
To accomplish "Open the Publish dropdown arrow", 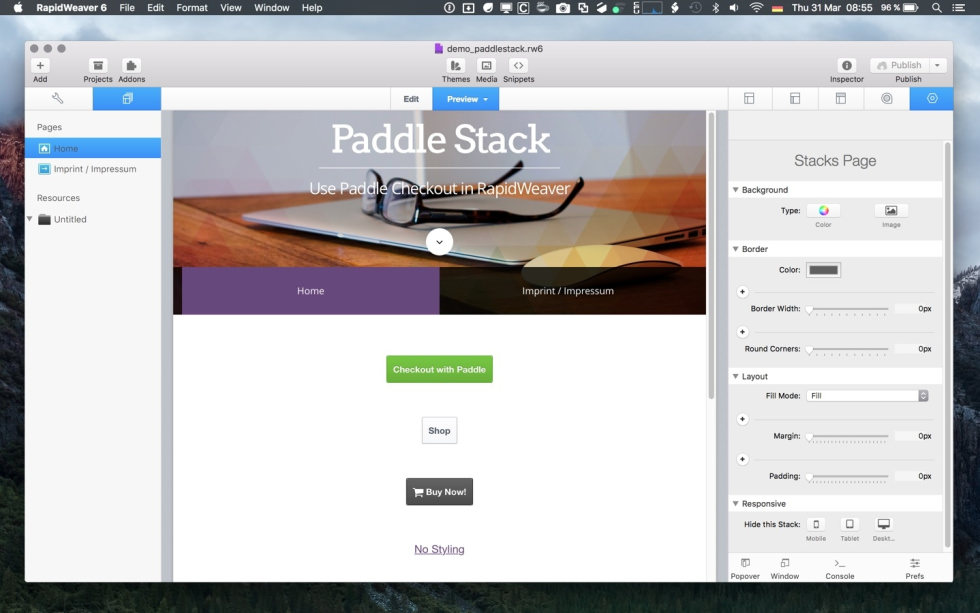I will [x=938, y=66].
